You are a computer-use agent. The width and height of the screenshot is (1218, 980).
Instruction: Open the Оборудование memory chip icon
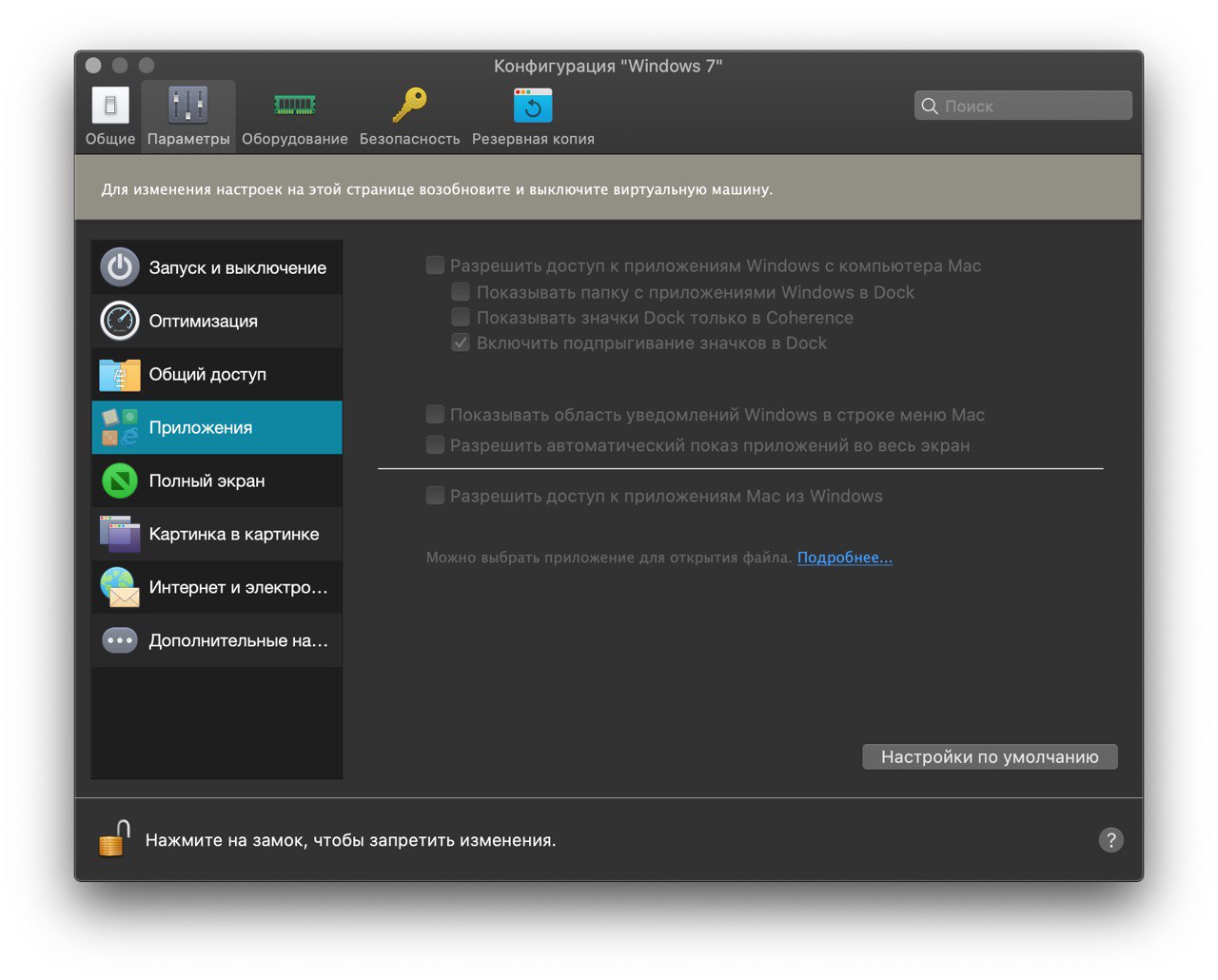click(295, 105)
